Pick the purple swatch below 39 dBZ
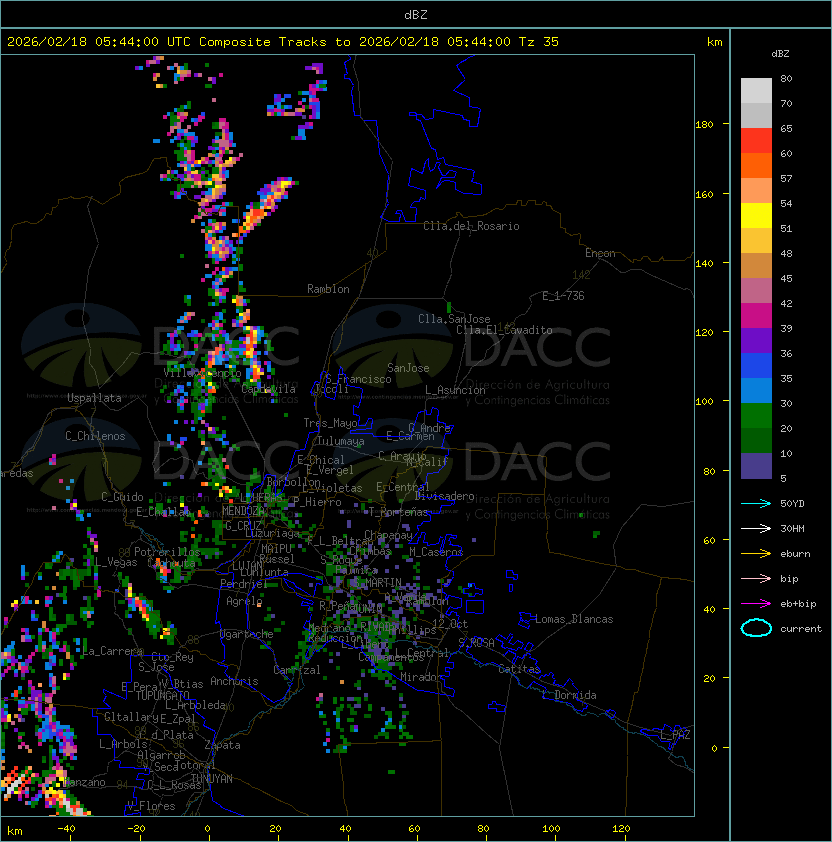The height and width of the screenshot is (842, 832). [x=756, y=341]
